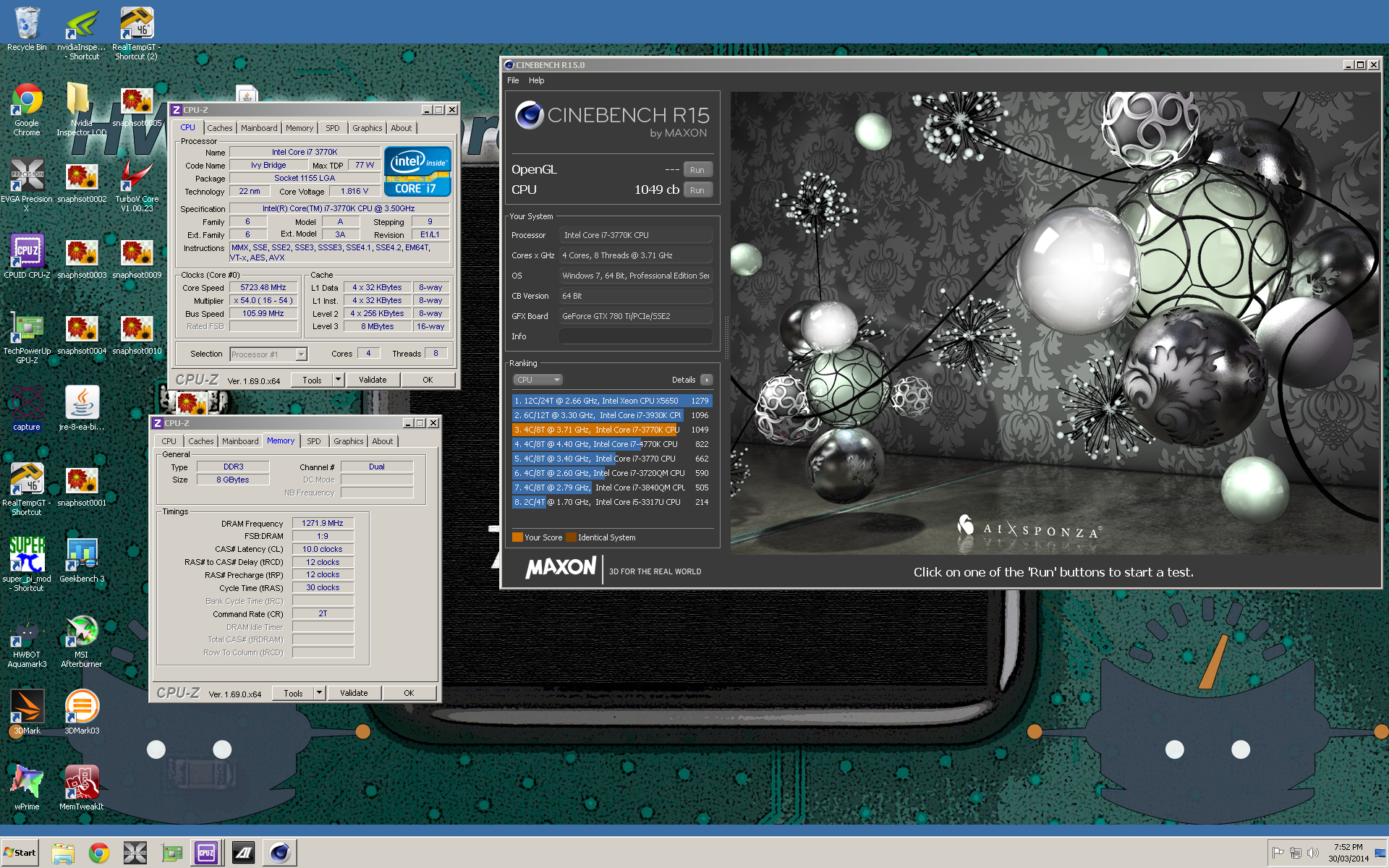
Task: Click the clock in the system tray
Action: (1348, 853)
